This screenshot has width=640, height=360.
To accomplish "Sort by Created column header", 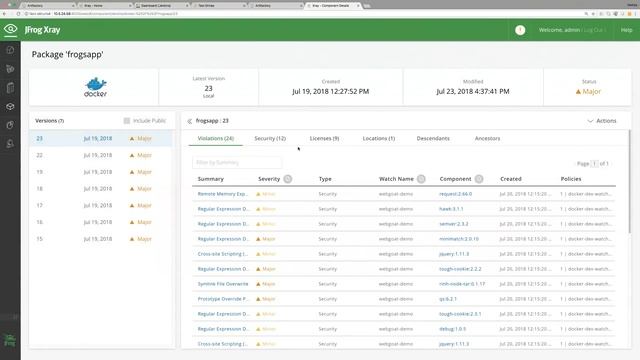I will (511, 179).
